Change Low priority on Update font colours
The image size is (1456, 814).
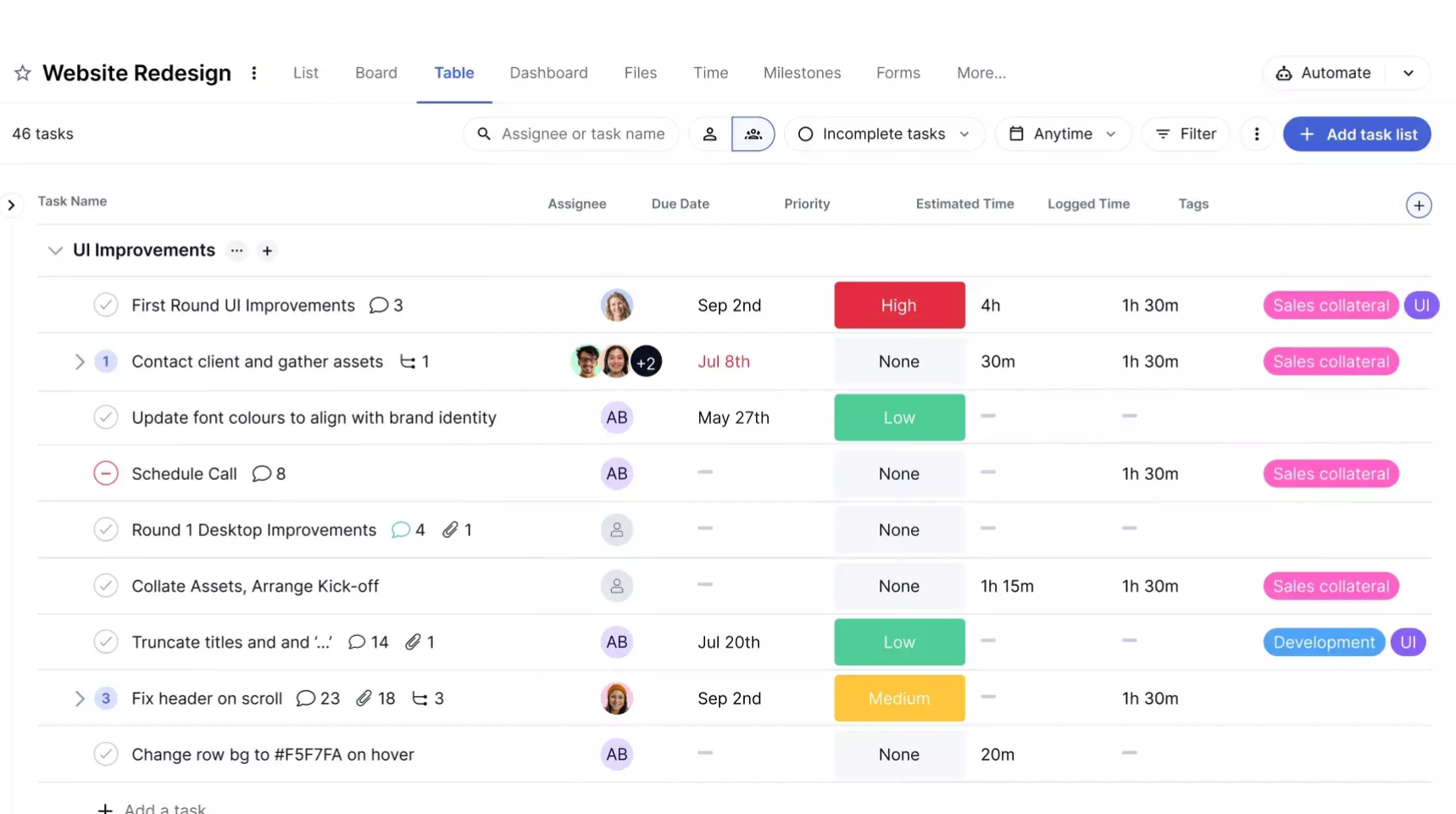point(899,417)
